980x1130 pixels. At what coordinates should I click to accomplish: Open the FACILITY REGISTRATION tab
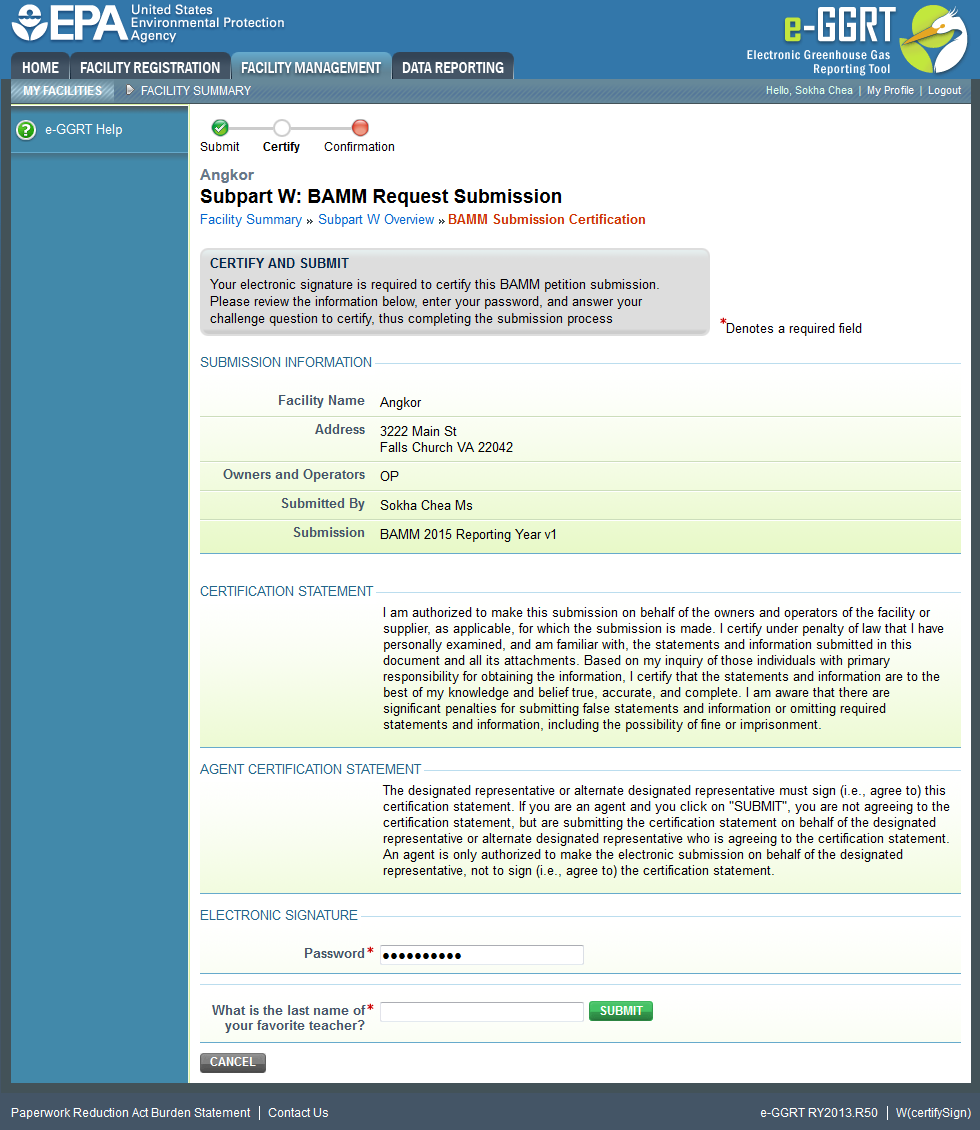[x=150, y=66]
